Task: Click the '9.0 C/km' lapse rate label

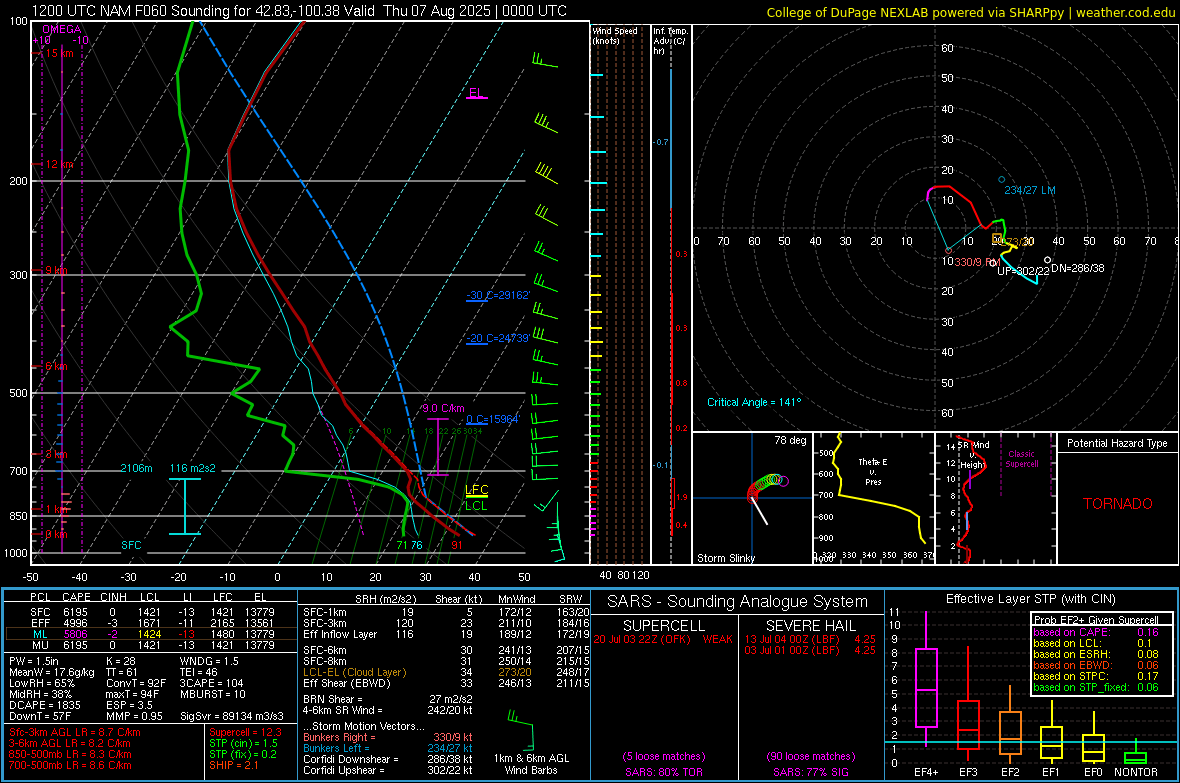Action: pos(443,408)
